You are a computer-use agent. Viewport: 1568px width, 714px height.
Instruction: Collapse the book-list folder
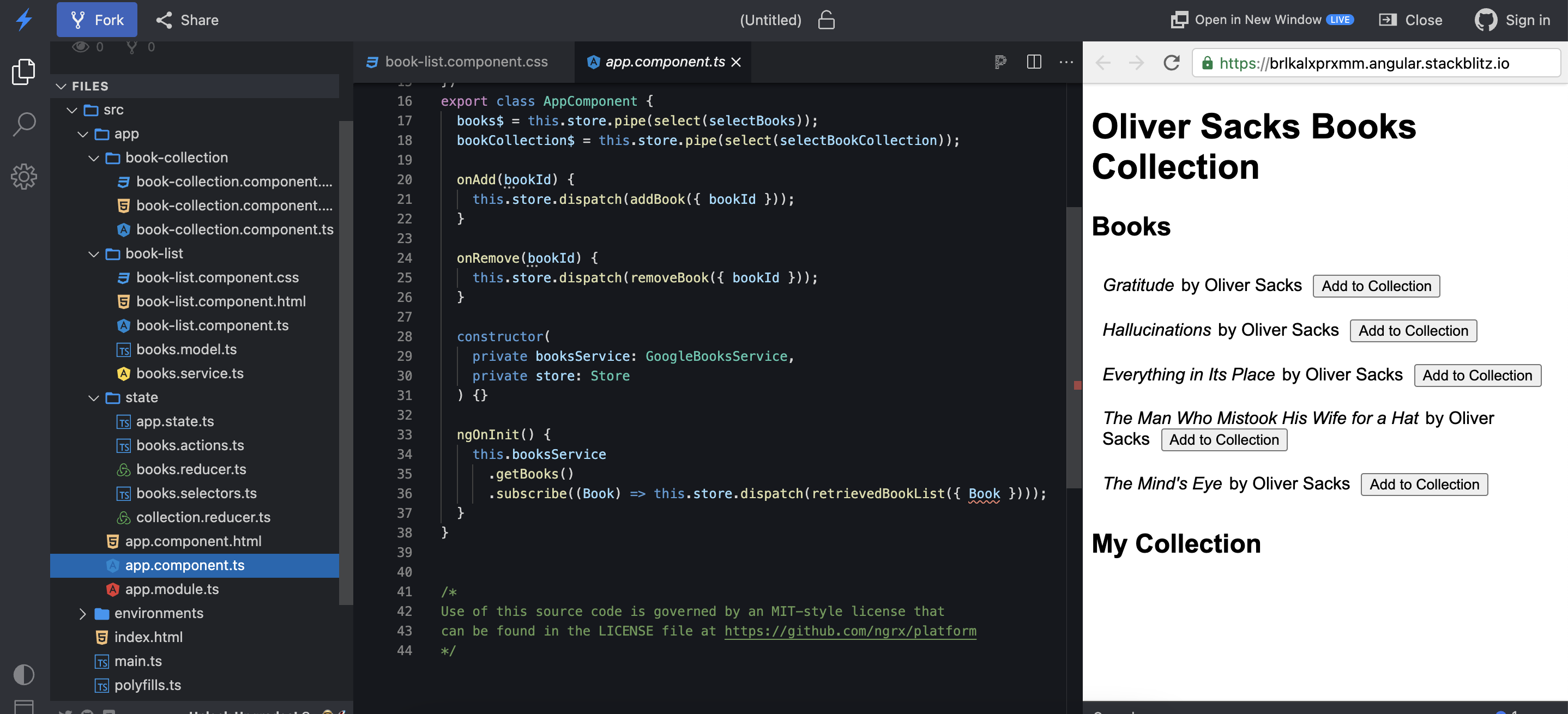click(94, 254)
